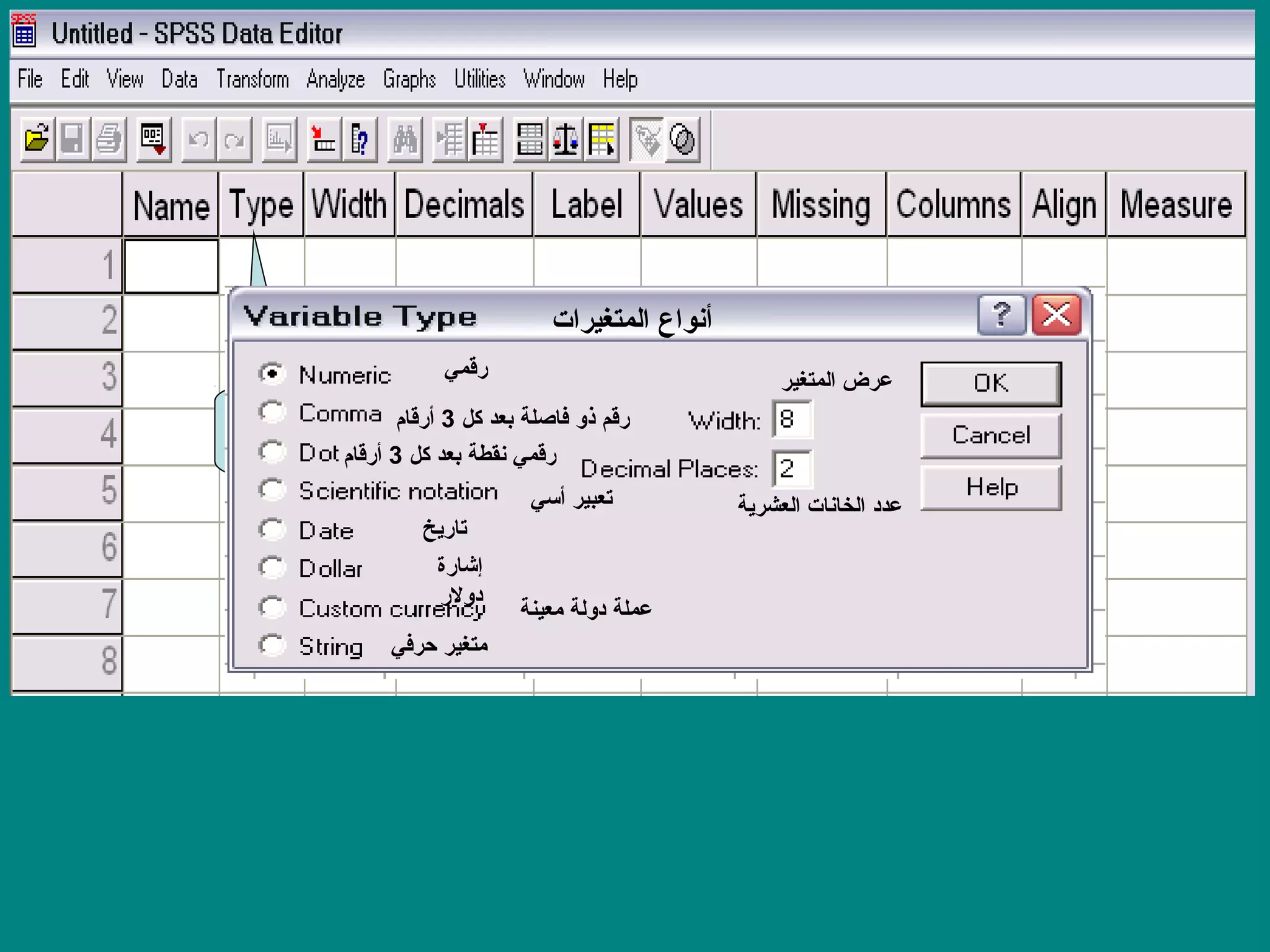Select the Dot radio button
Screen dimensions: 1270x952
pos(272,451)
